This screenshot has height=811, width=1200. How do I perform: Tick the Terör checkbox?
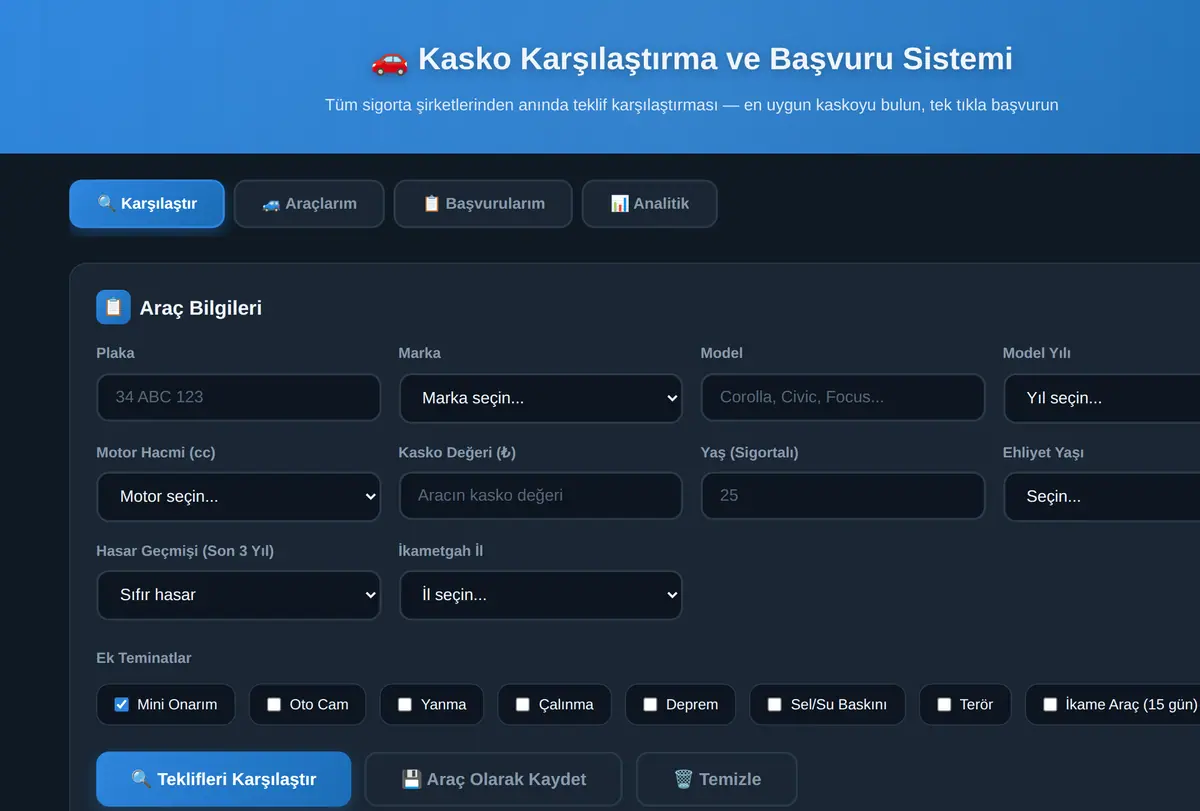(944, 704)
